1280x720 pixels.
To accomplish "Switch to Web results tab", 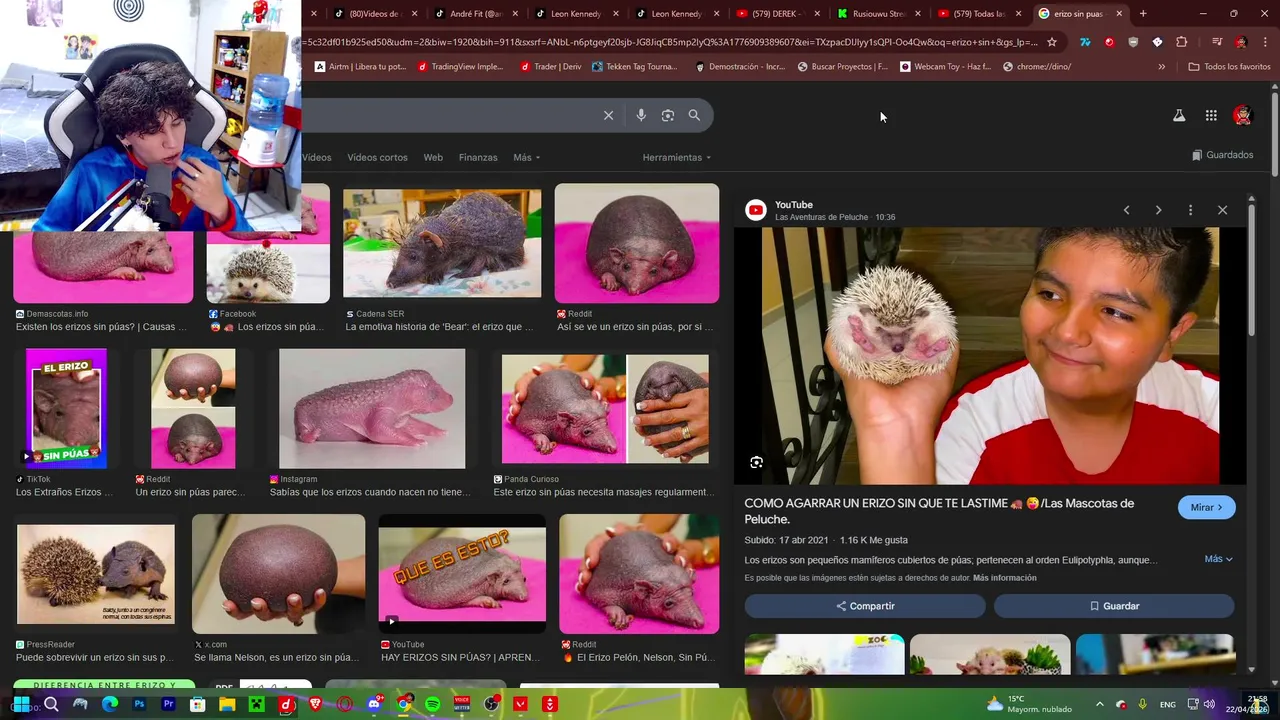I will 433,157.
